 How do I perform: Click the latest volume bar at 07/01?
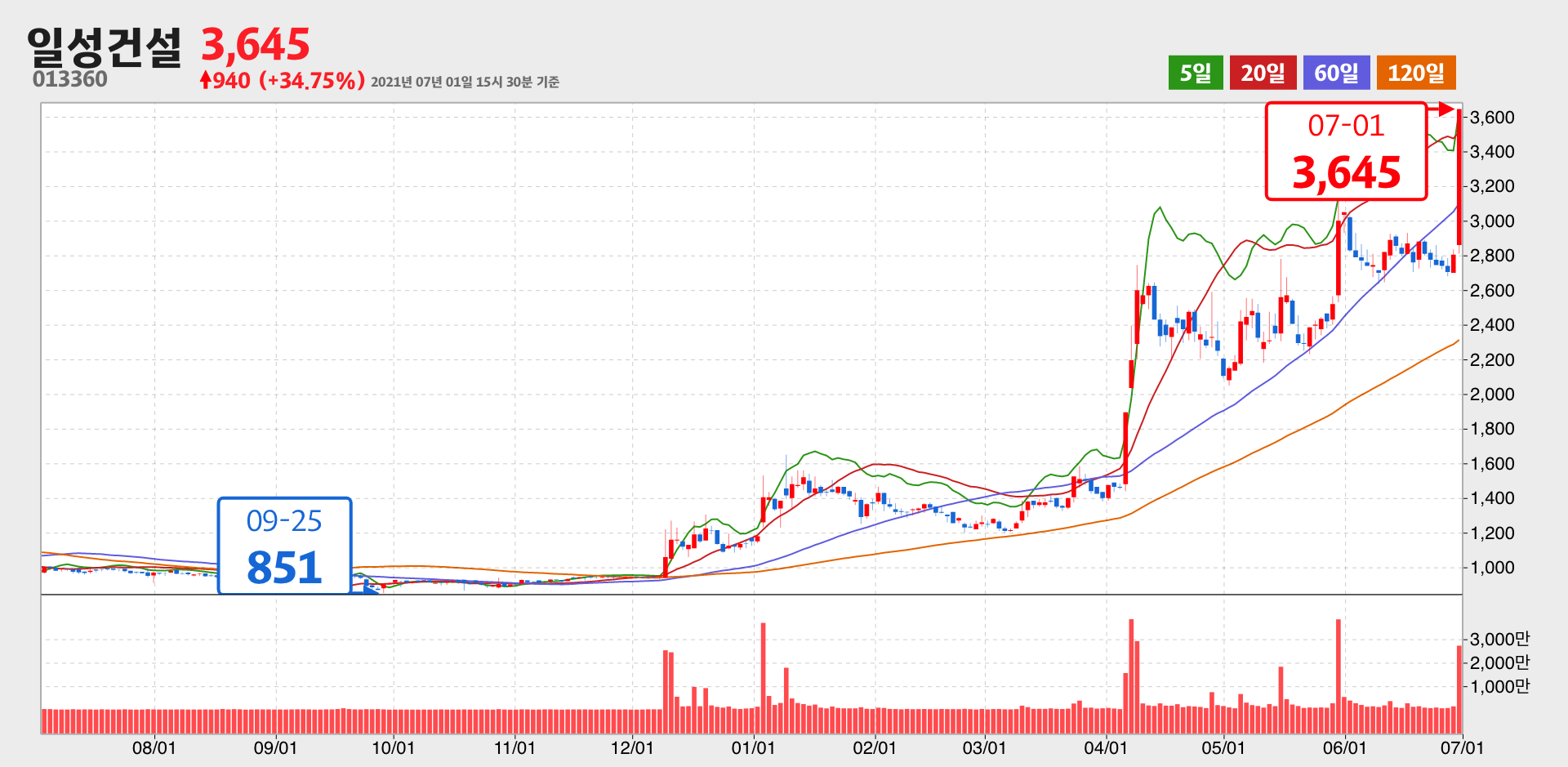(1459, 689)
